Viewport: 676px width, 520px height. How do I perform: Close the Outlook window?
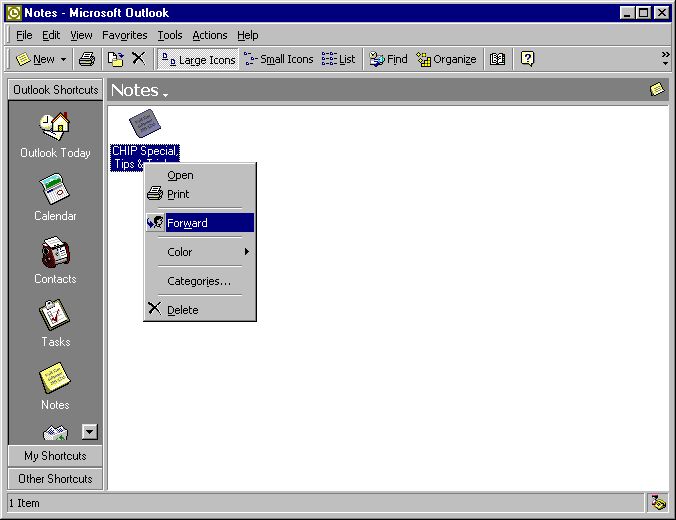click(661, 13)
